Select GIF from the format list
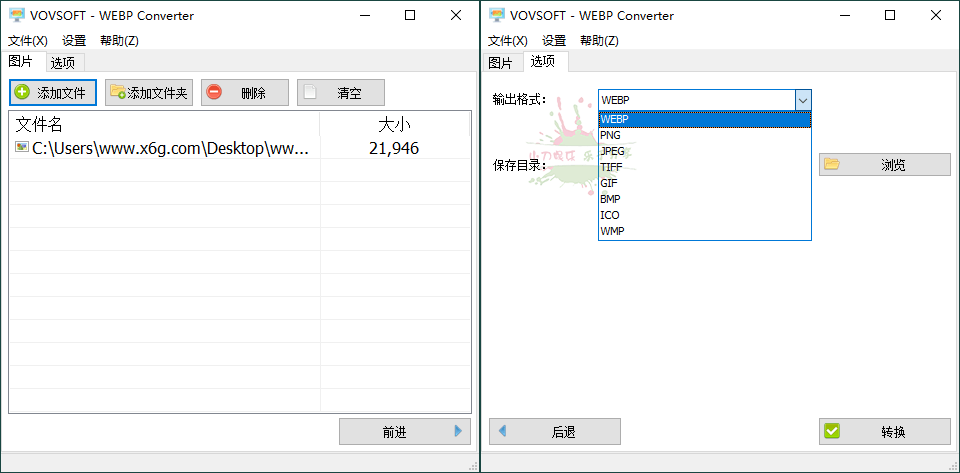The height and width of the screenshot is (473, 960). [608, 183]
